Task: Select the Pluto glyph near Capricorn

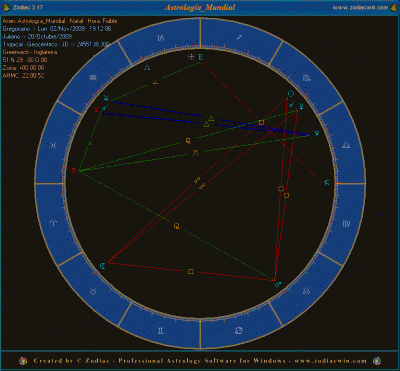Action: point(200,57)
